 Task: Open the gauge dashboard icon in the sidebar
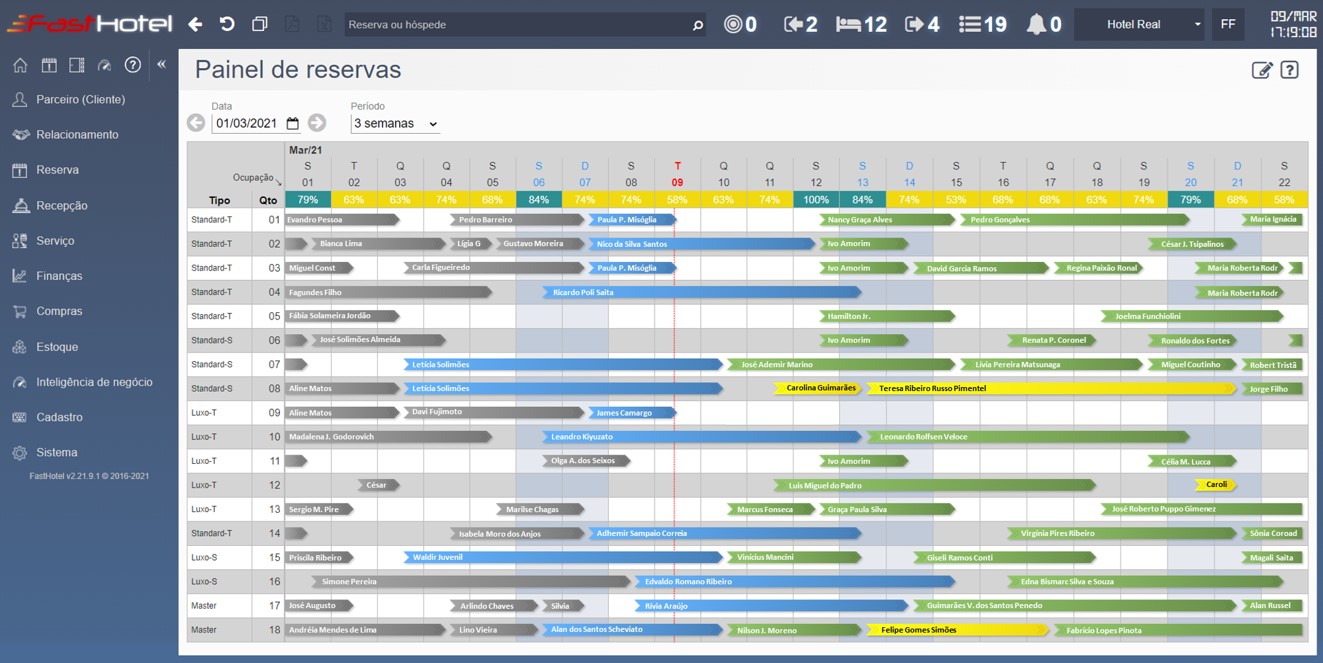[x=105, y=65]
